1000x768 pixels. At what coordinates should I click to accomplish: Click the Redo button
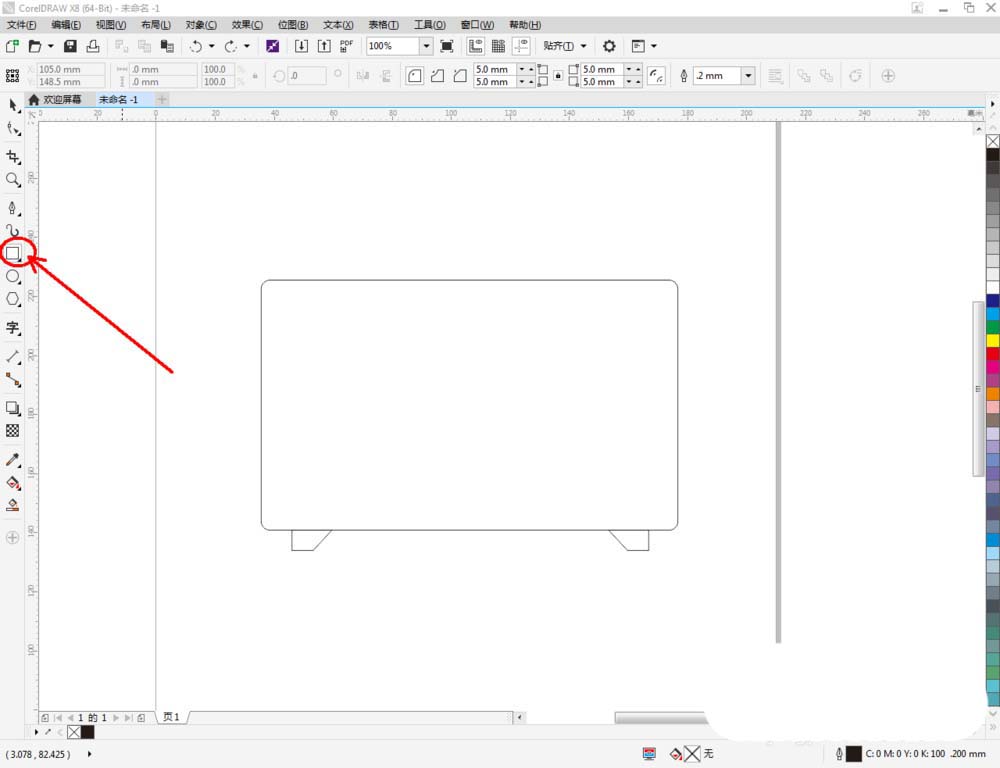pos(231,46)
